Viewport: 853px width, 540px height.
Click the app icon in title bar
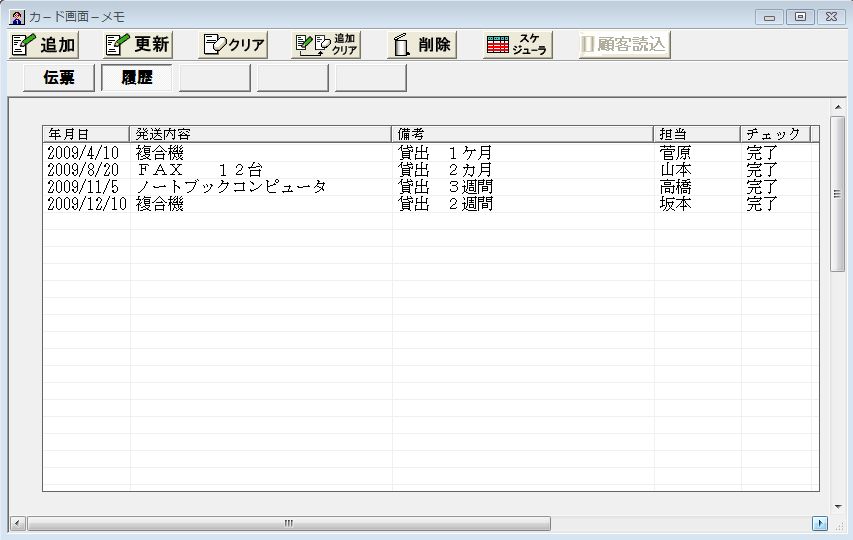17,17
